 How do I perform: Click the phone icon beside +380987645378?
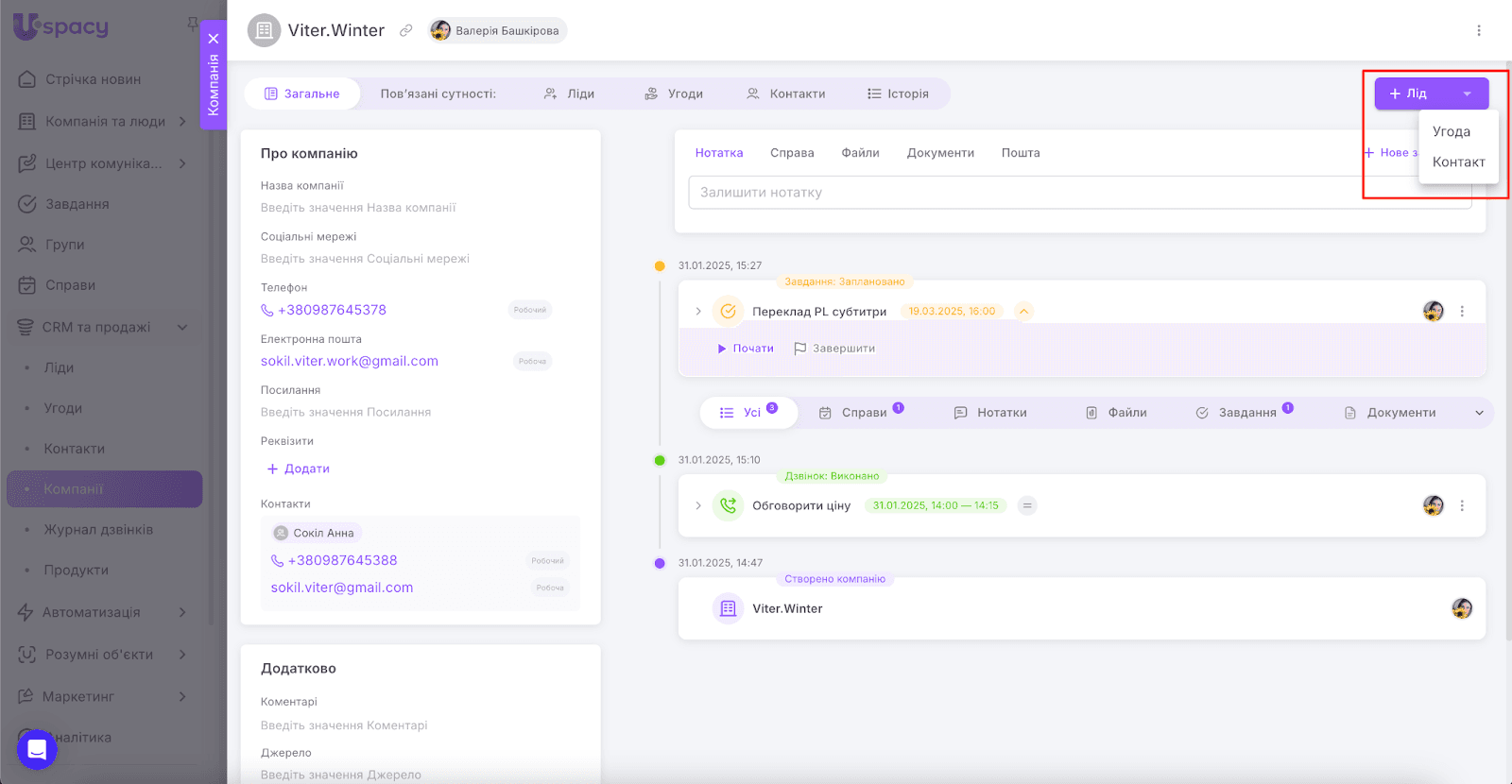[x=267, y=311]
